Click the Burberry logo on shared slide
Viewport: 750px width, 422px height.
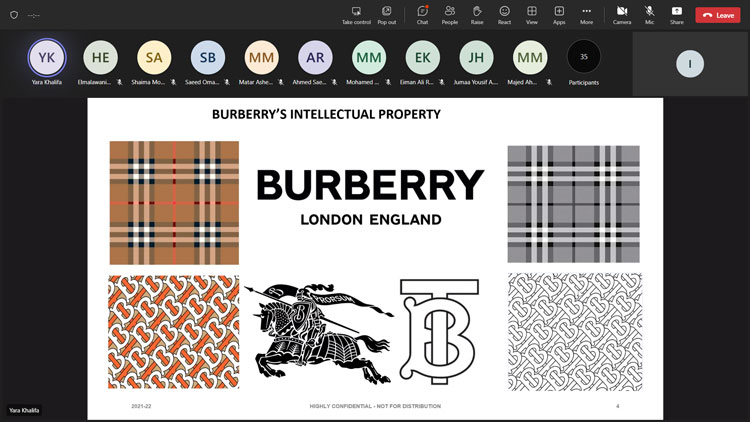[x=370, y=196]
